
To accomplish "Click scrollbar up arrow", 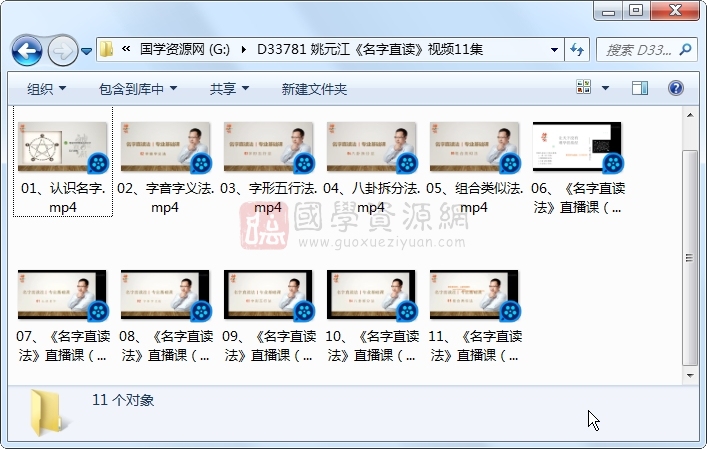I will [x=690, y=115].
